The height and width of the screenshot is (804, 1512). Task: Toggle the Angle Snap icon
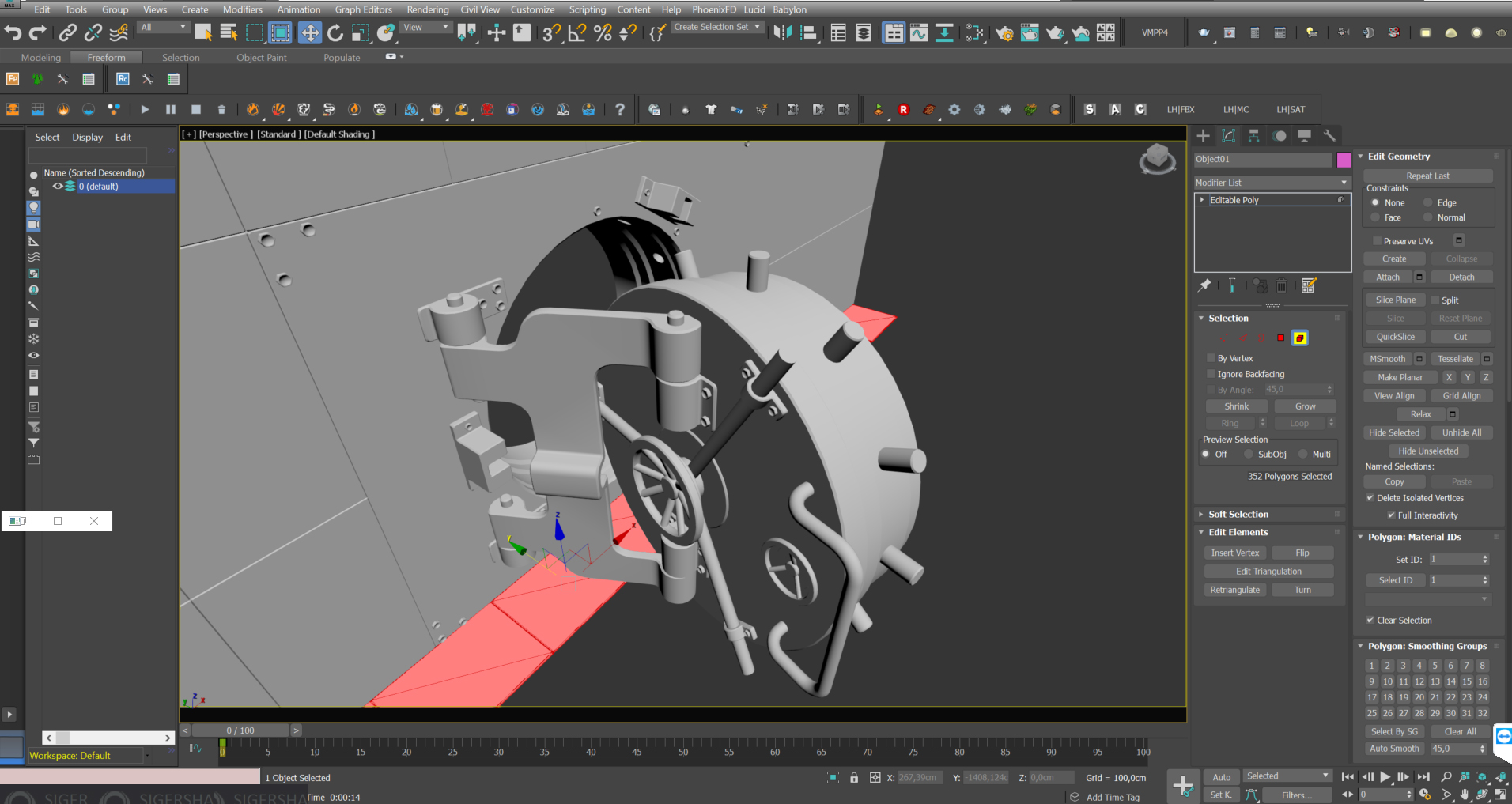577,32
